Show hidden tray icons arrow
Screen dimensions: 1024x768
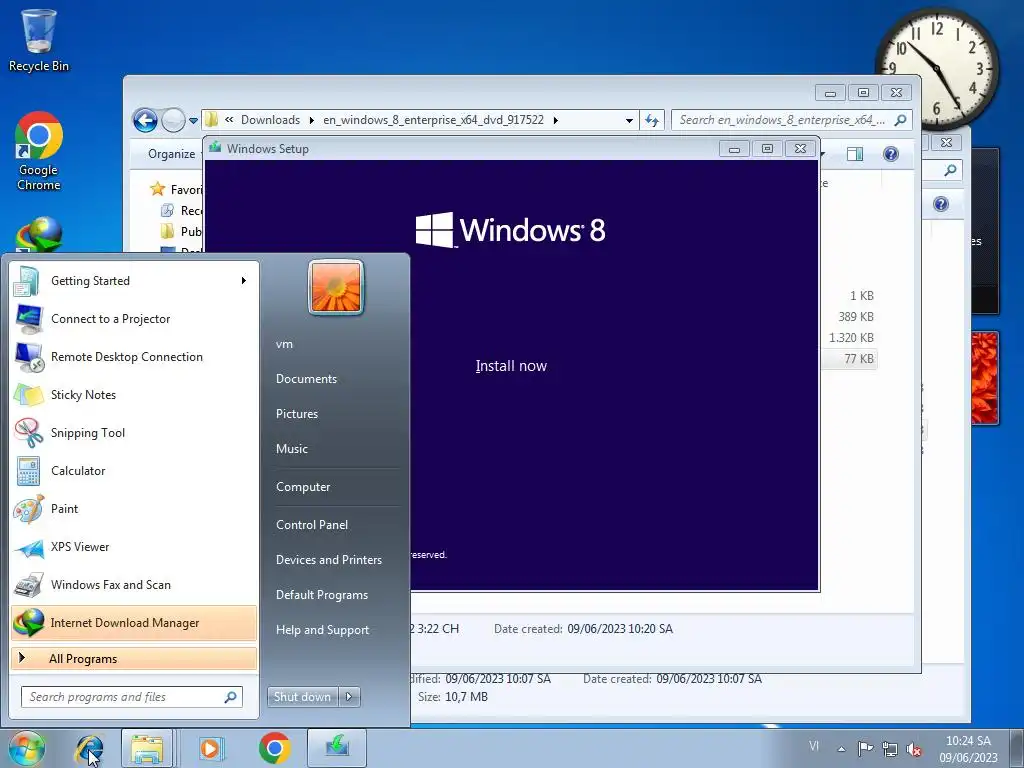tap(842, 749)
